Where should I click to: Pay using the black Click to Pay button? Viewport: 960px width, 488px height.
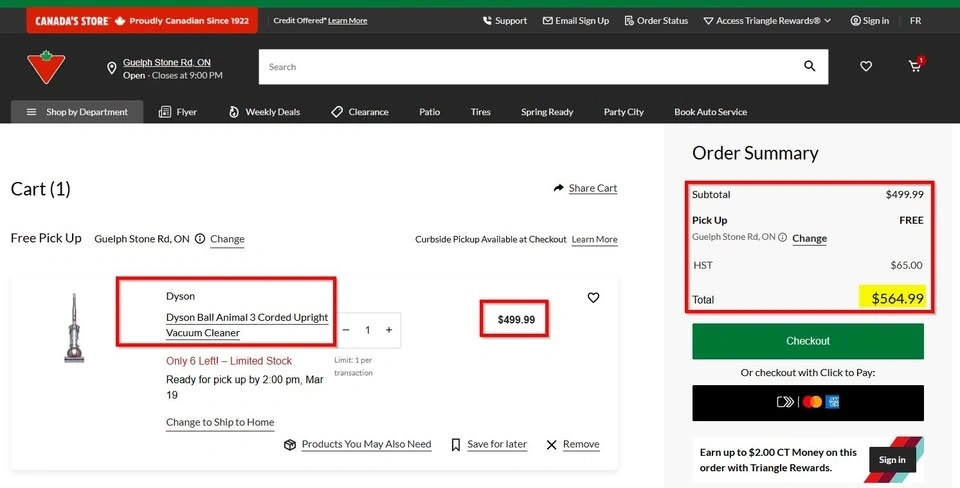807,402
